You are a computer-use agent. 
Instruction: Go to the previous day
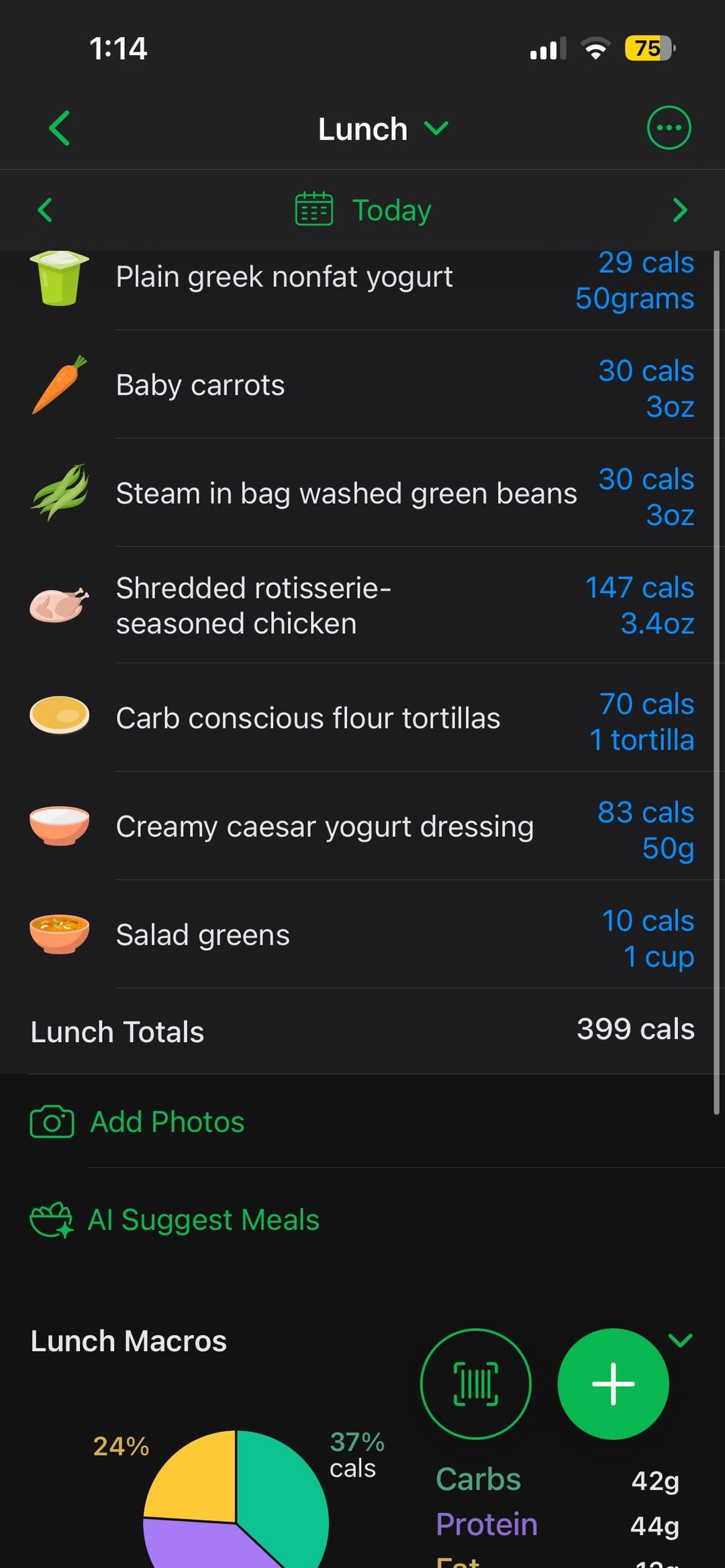click(45, 210)
